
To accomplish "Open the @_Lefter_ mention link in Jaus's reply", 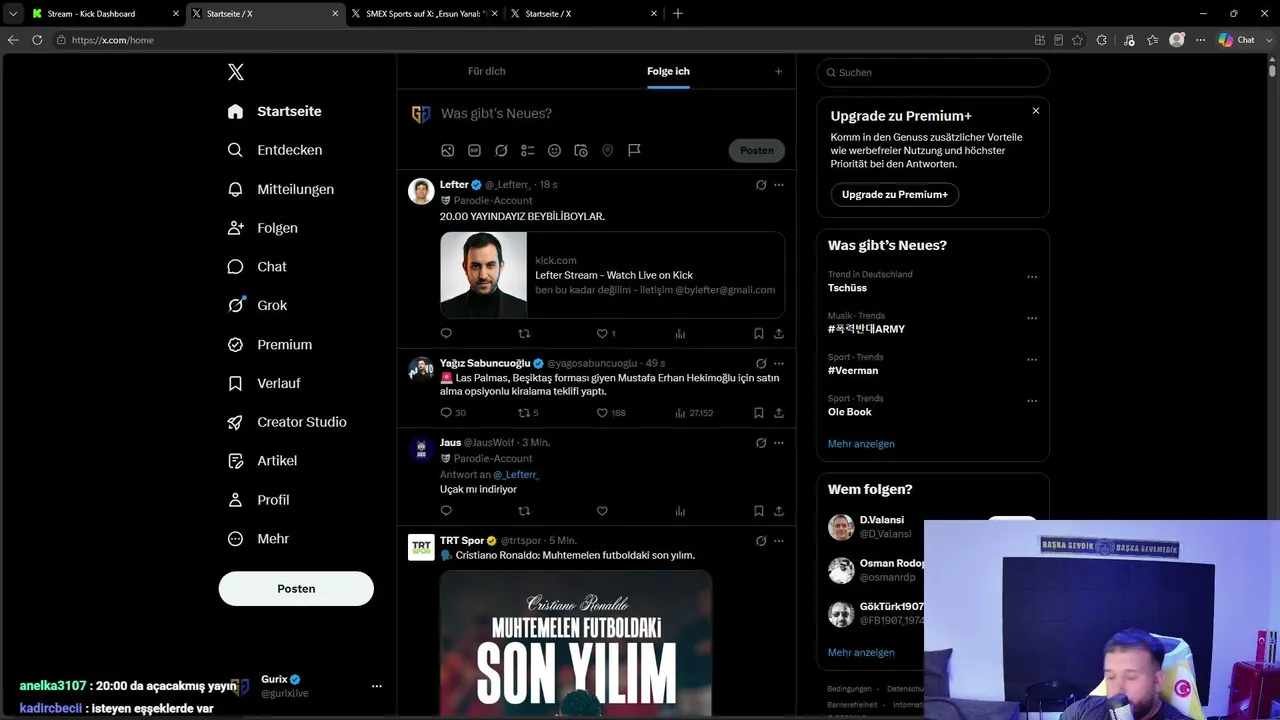I will click(516, 475).
